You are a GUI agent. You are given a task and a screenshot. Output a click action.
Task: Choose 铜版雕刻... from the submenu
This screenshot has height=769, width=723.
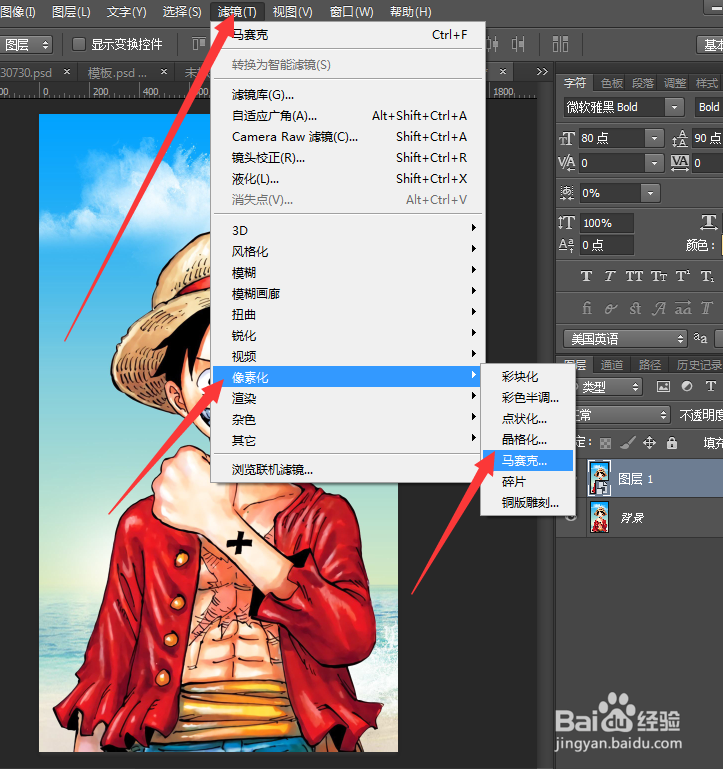[x=528, y=503]
